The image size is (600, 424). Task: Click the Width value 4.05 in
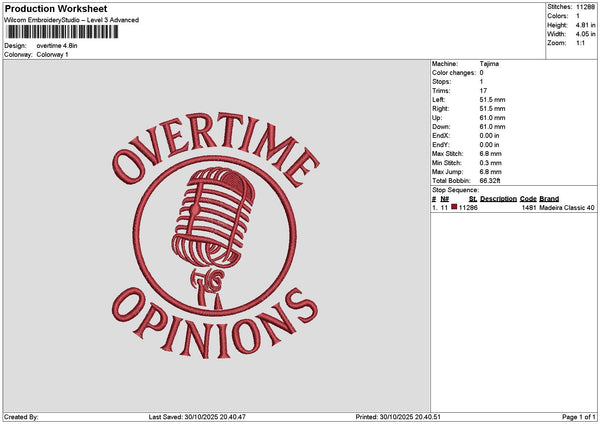tap(585, 34)
